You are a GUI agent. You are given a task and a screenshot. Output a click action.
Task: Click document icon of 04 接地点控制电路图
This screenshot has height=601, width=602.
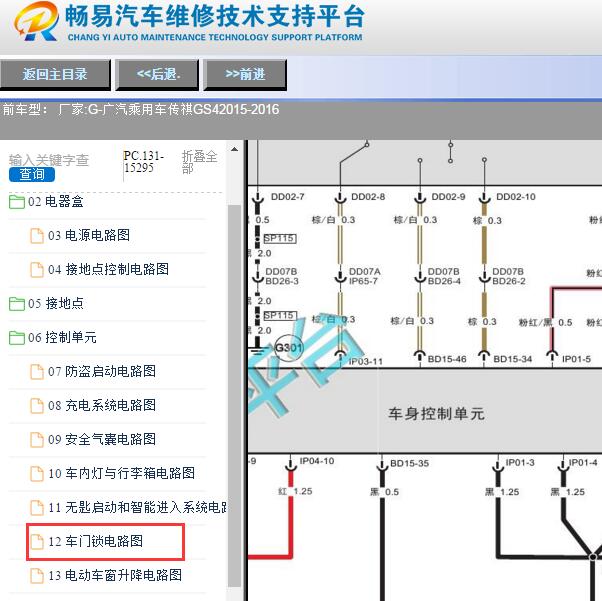click(x=37, y=270)
